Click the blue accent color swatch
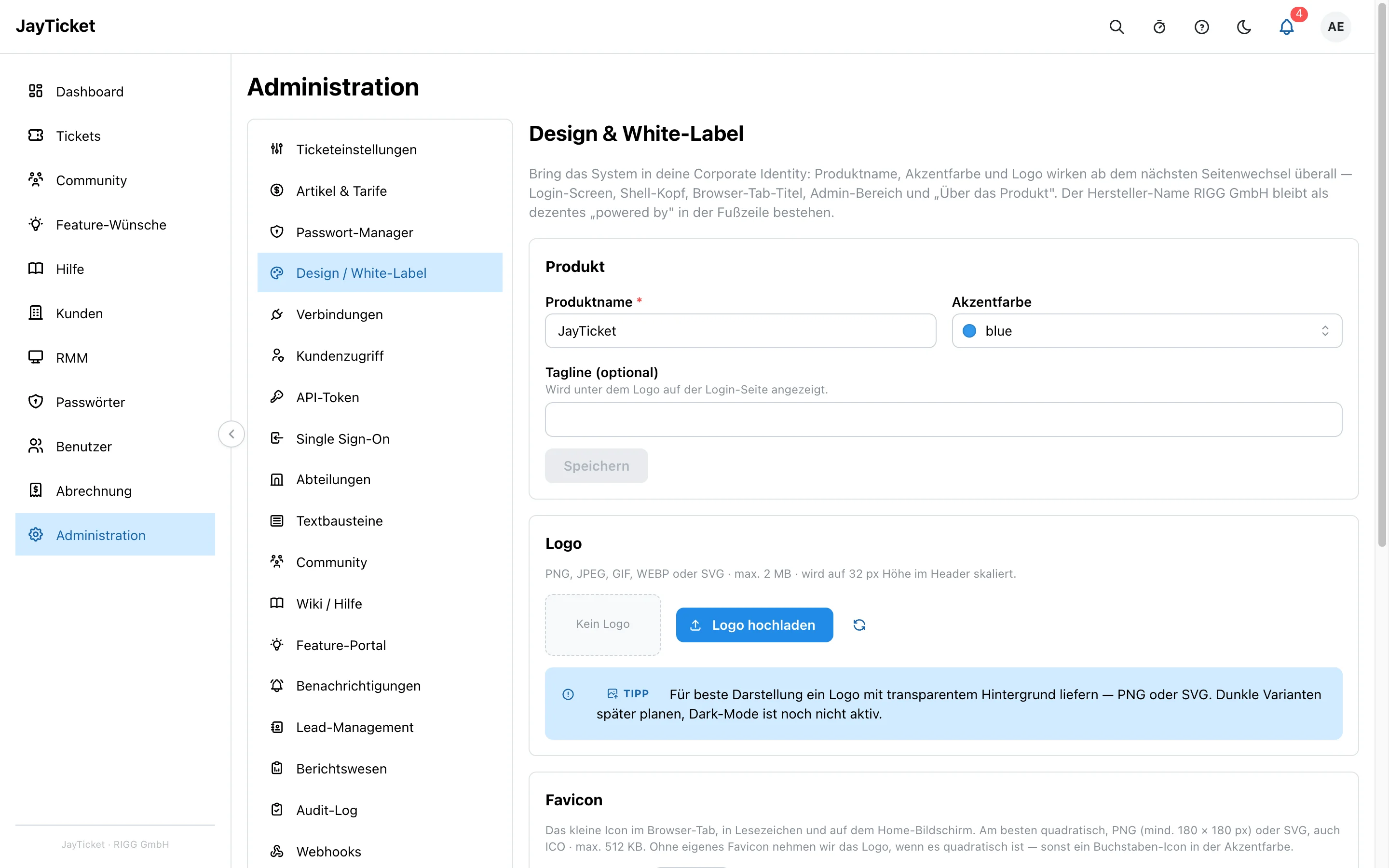This screenshot has width=1389, height=868. 969,331
